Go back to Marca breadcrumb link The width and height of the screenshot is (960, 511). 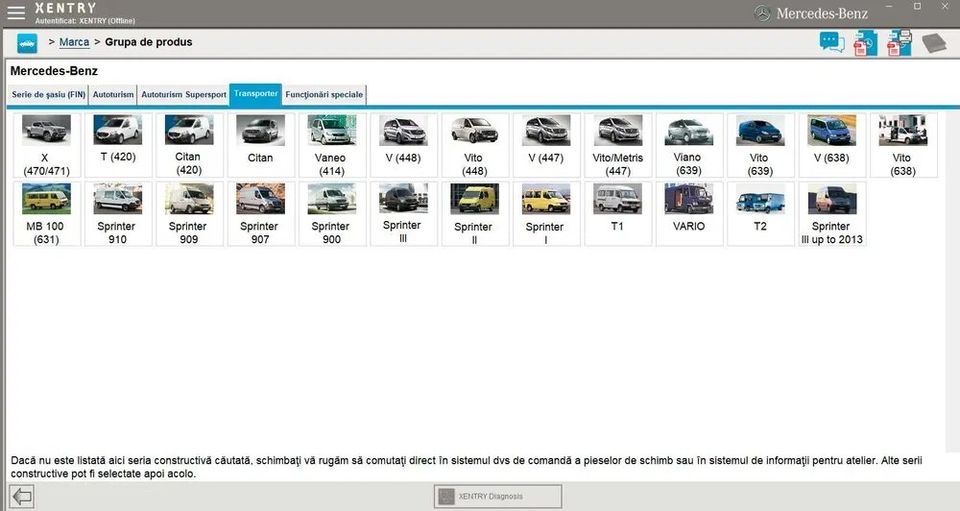(74, 42)
